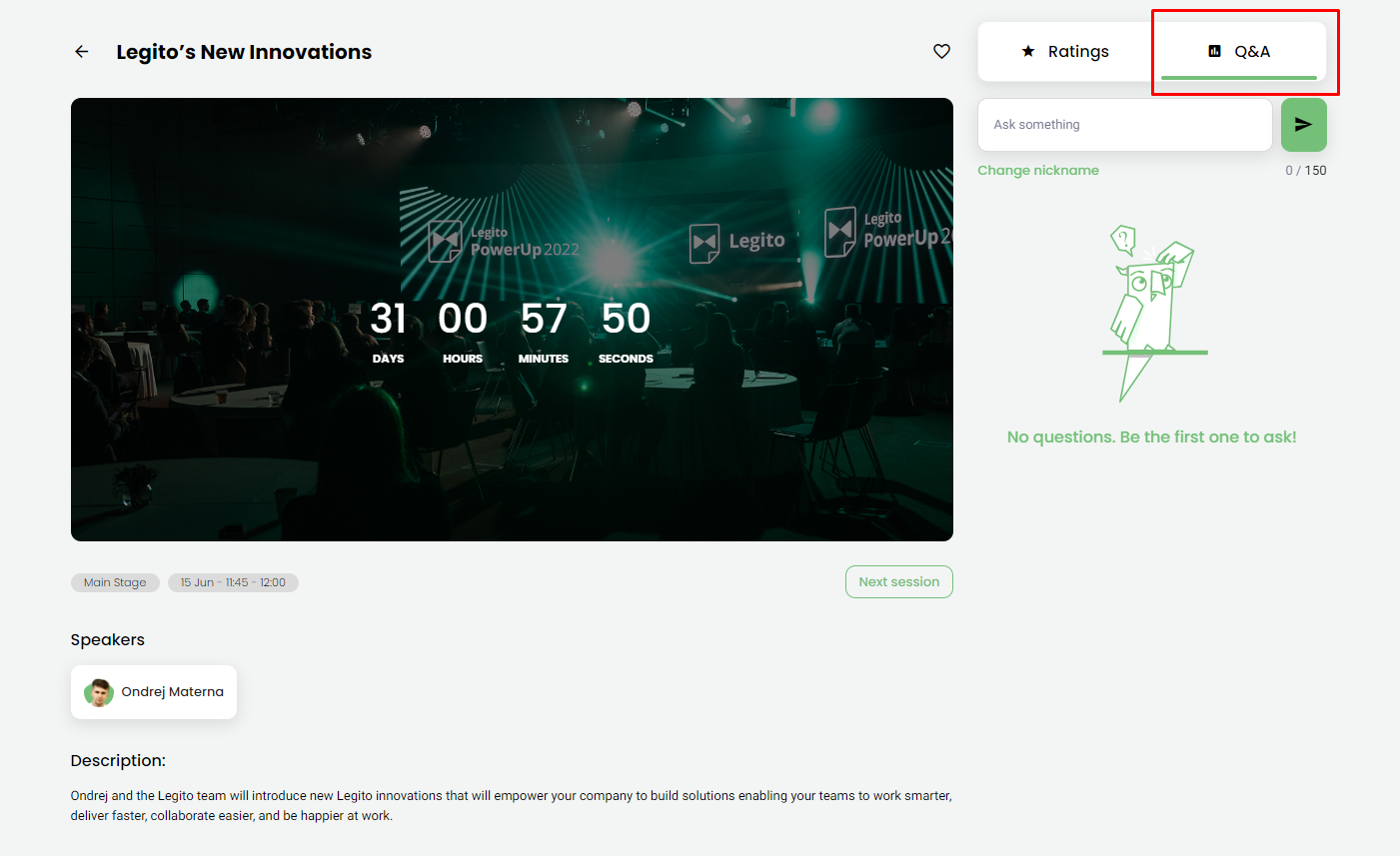This screenshot has height=856, width=1400.
Task: Select the Q&A tab label
Action: [x=1252, y=52]
